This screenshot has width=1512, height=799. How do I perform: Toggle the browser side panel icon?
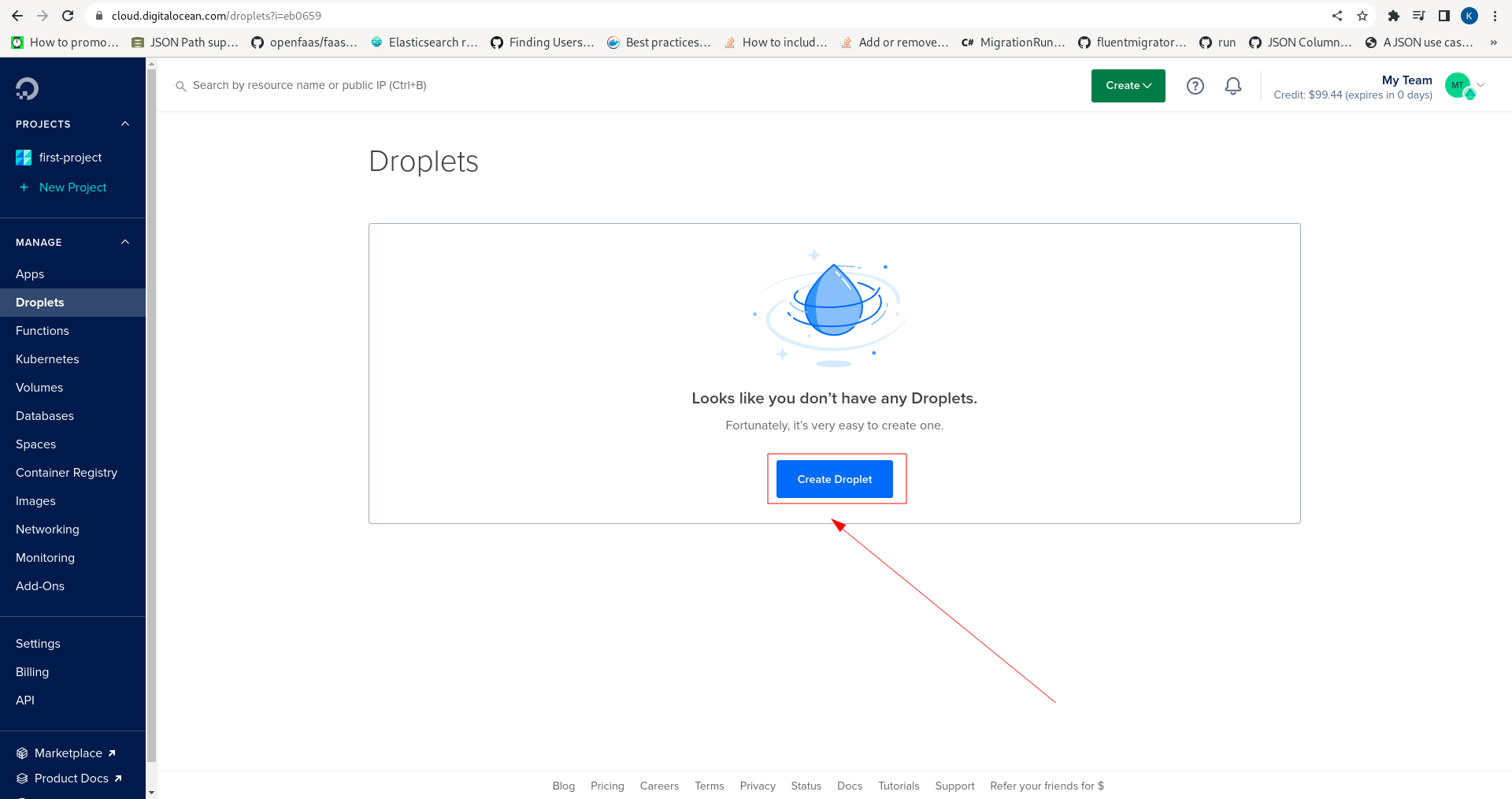(x=1444, y=16)
